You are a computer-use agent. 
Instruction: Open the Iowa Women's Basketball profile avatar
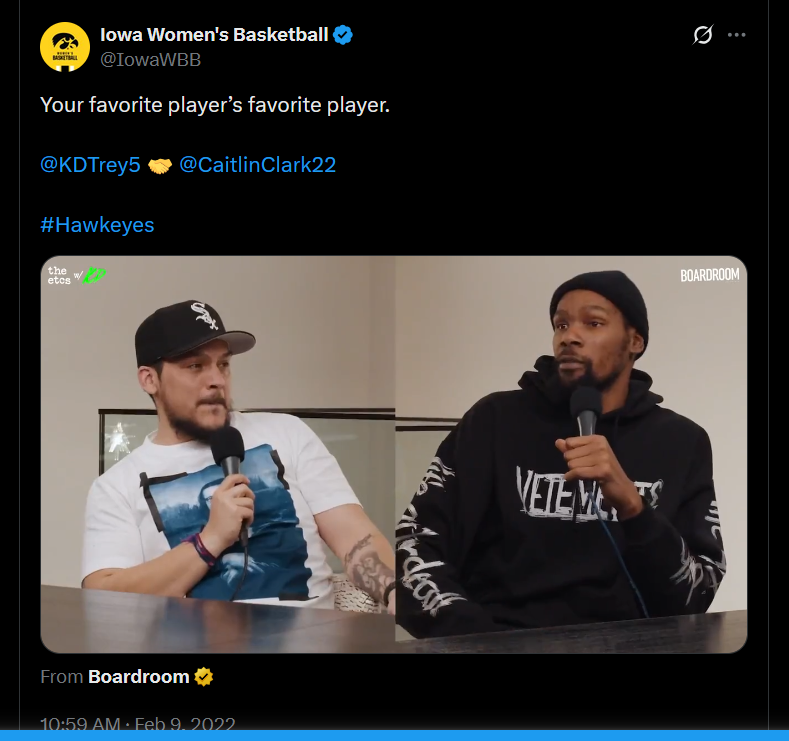(x=65, y=47)
